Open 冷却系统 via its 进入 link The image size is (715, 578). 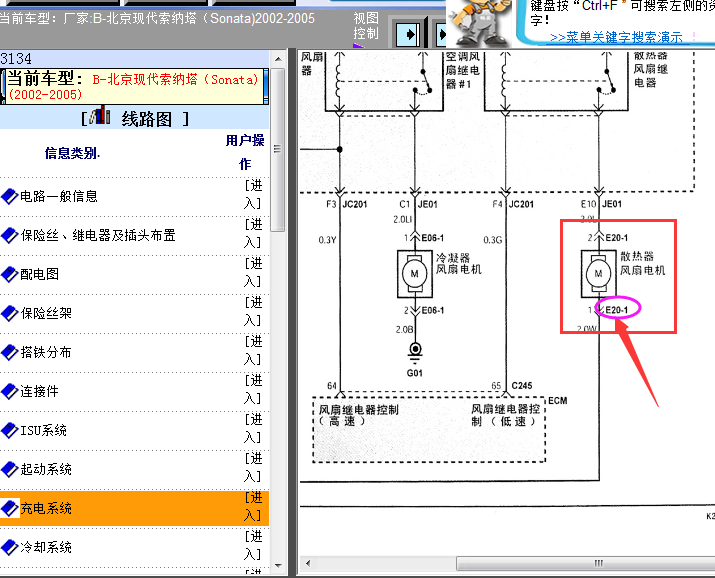coord(253,546)
